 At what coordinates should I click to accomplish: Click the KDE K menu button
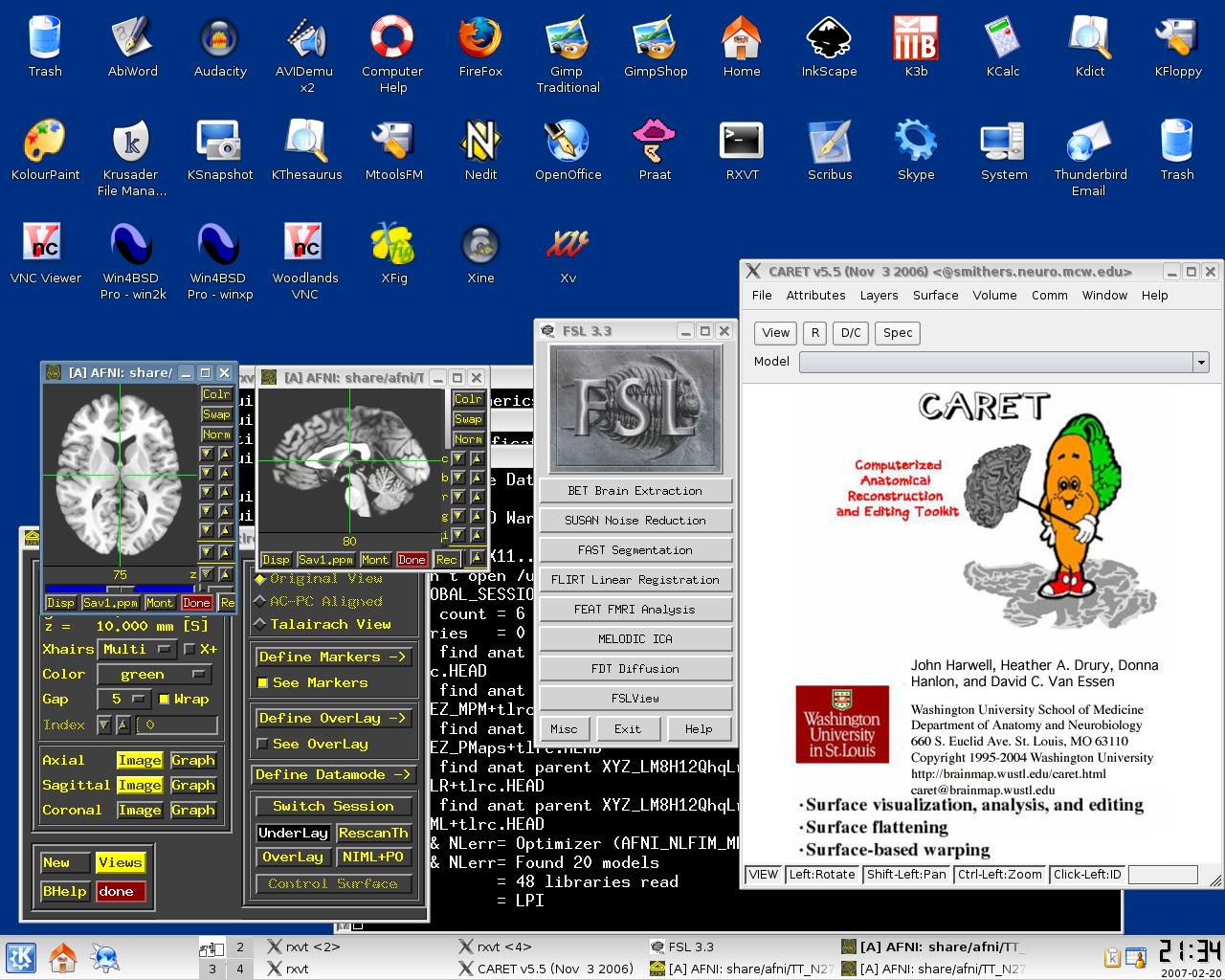20,957
